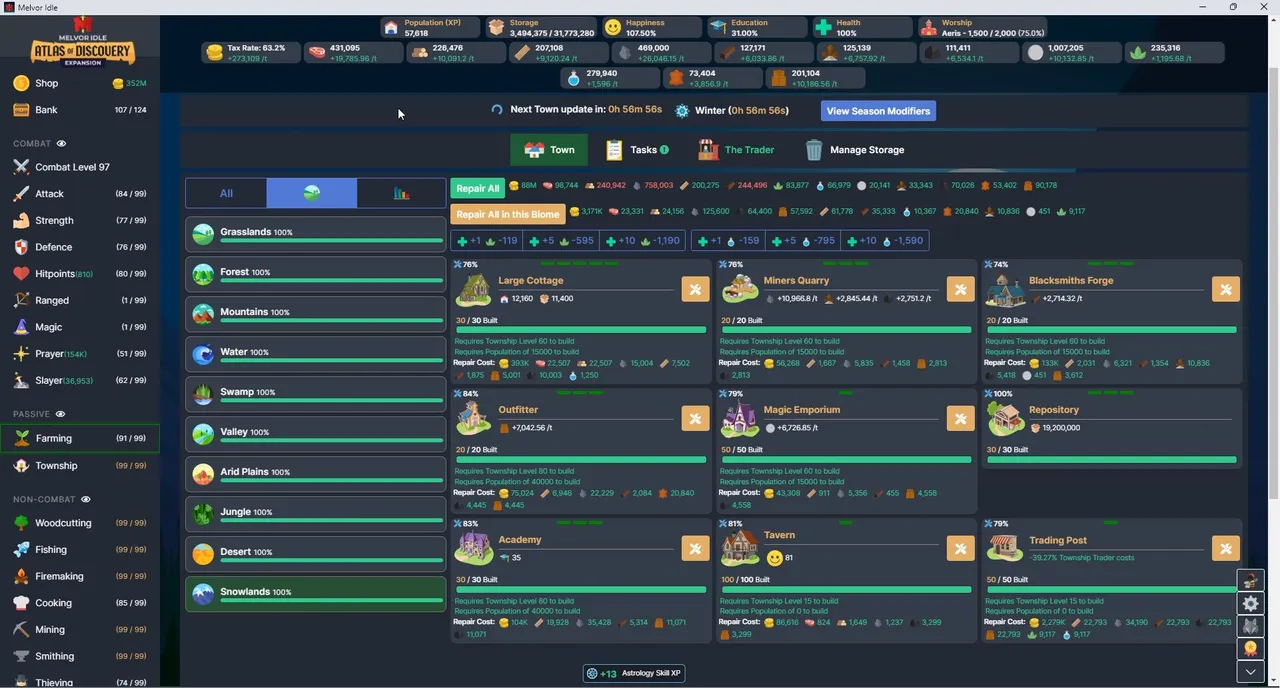Open the Smithing skill
Viewport: 1280px width, 688px height.
click(79, 656)
